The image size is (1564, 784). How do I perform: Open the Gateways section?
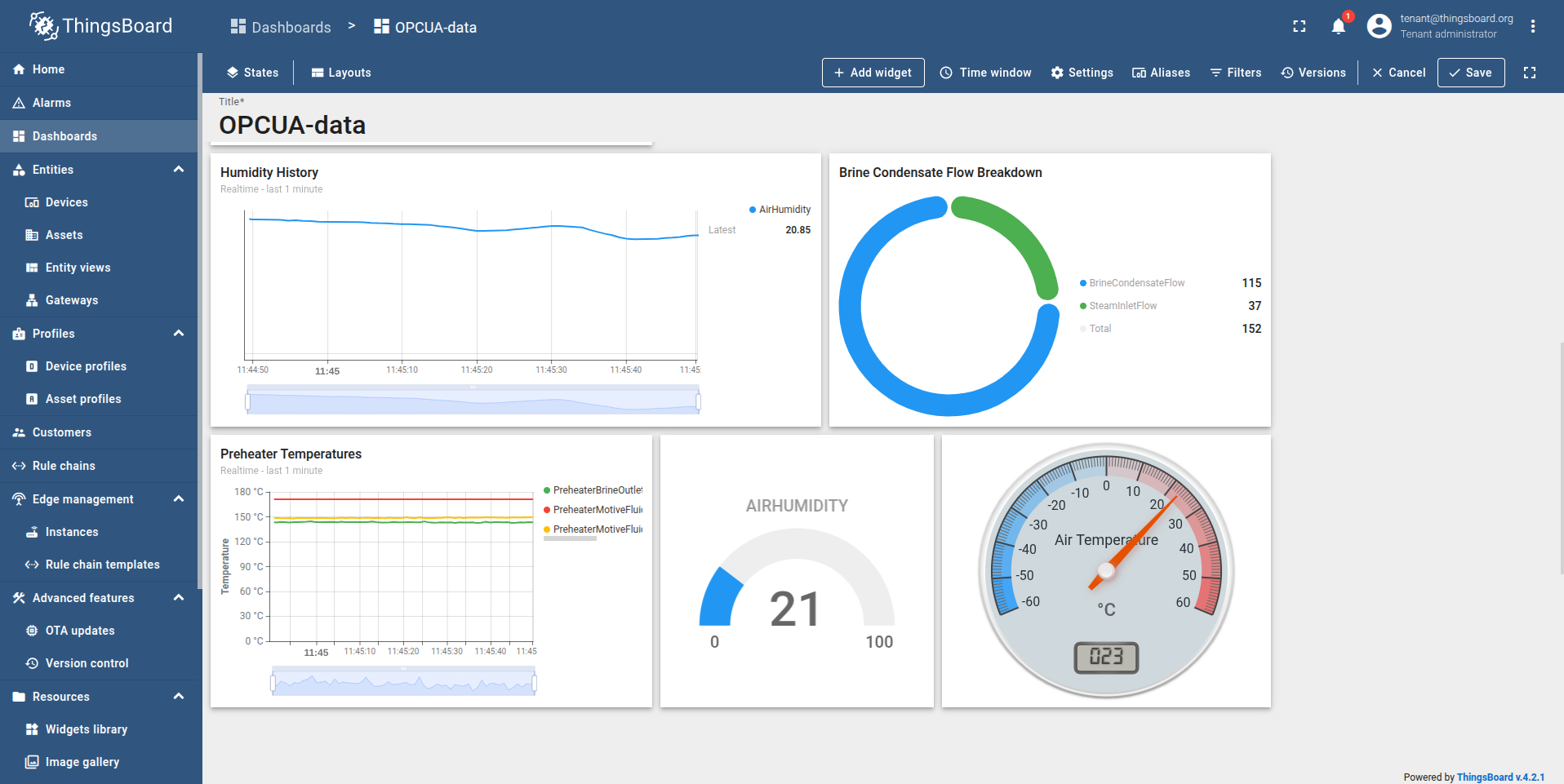click(x=73, y=300)
